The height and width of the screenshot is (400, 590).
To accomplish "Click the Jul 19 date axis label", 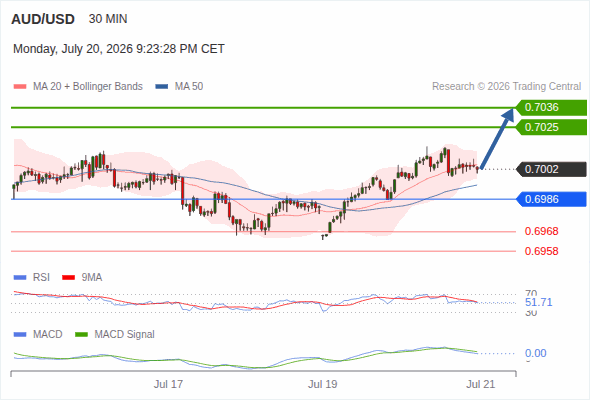I will [322, 384].
